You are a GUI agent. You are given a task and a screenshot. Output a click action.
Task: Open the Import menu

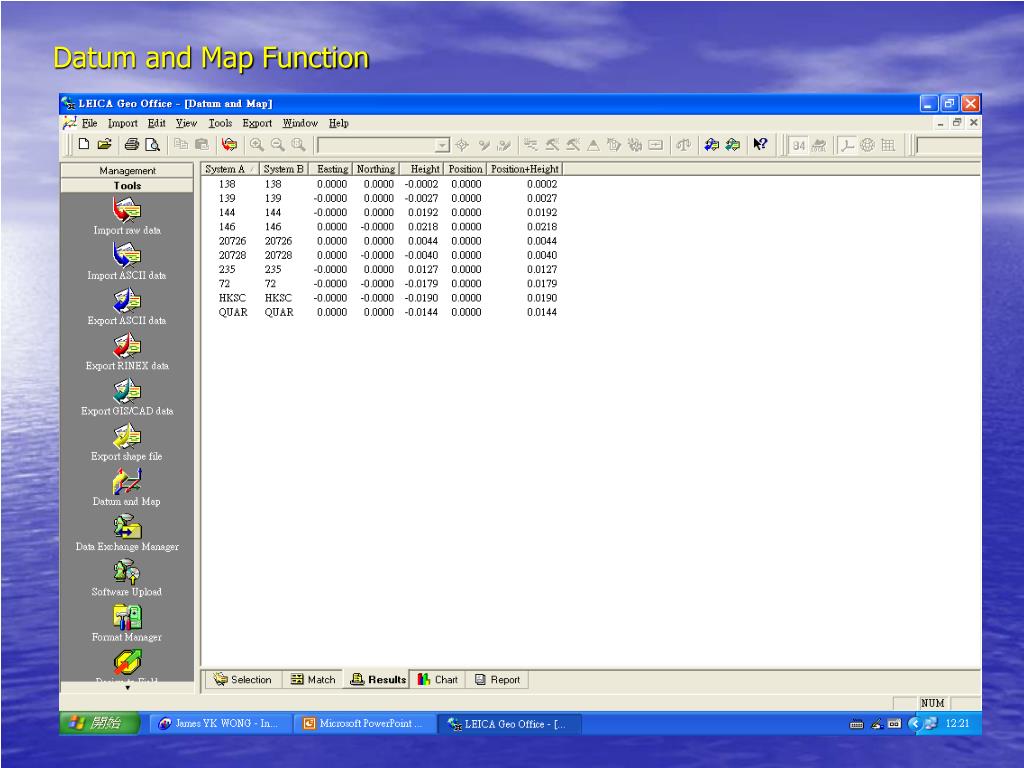pos(123,123)
